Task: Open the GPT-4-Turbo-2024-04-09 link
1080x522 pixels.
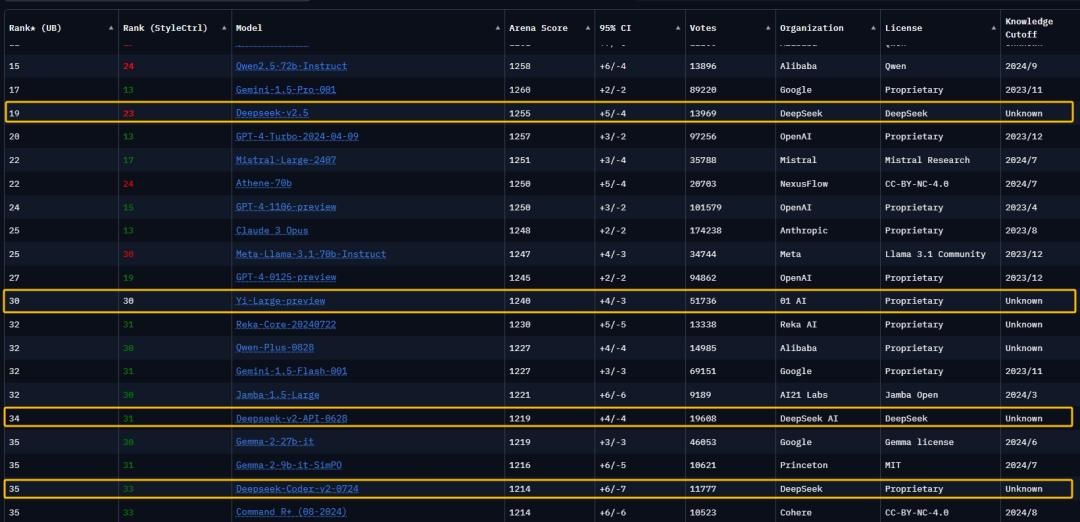Action: coord(297,136)
